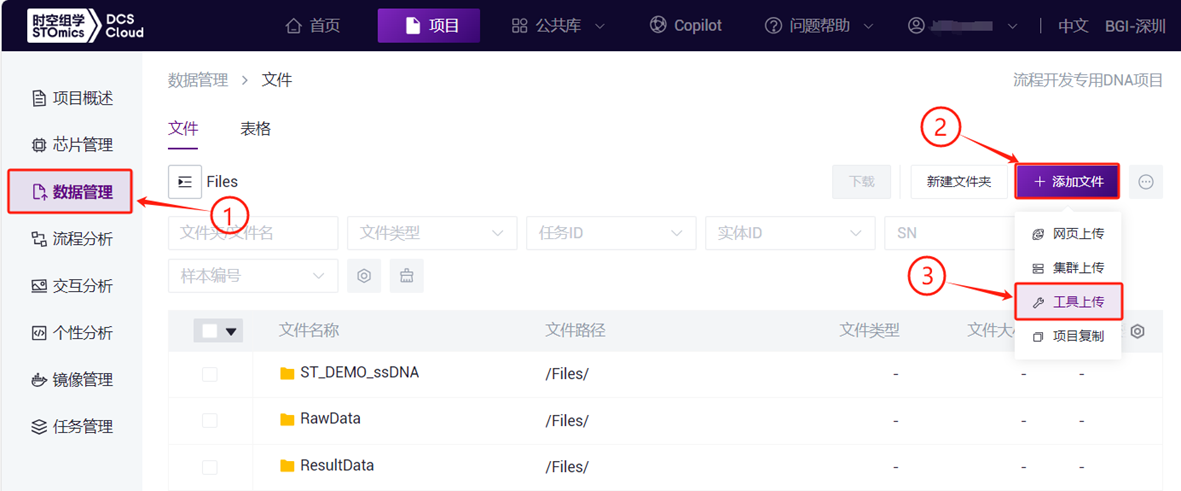Open the select-all dropdown arrow

pos(230,331)
